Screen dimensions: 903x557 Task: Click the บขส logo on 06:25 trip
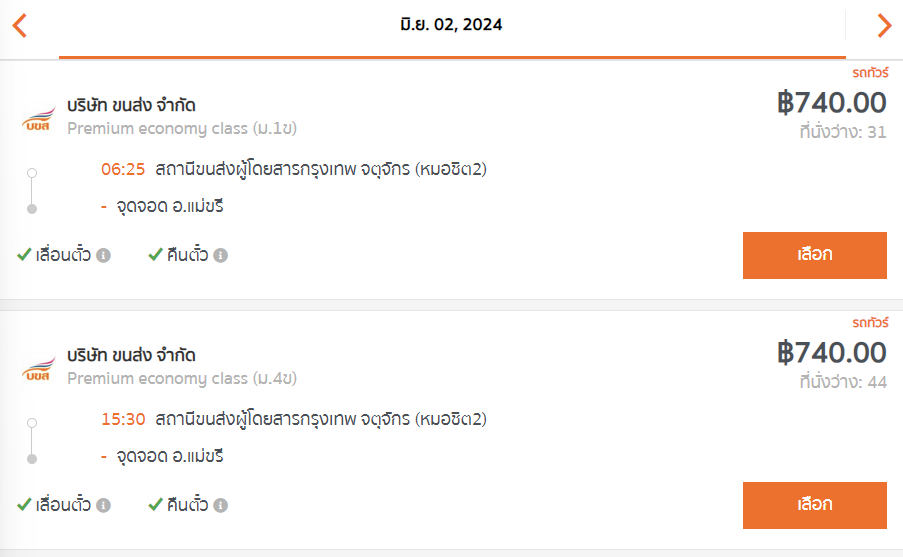tap(39, 119)
